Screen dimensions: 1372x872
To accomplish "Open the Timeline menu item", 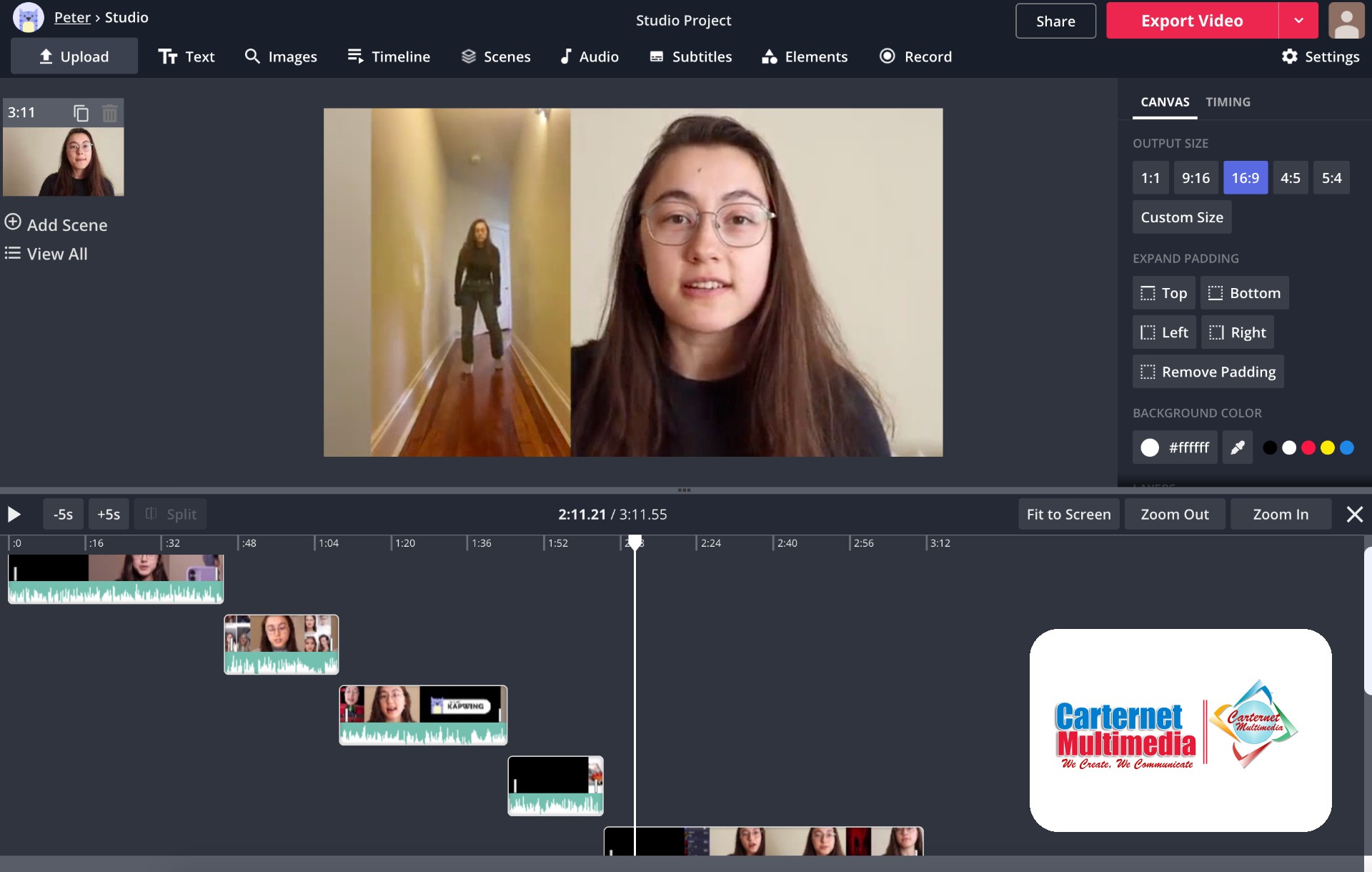I will point(389,56).
